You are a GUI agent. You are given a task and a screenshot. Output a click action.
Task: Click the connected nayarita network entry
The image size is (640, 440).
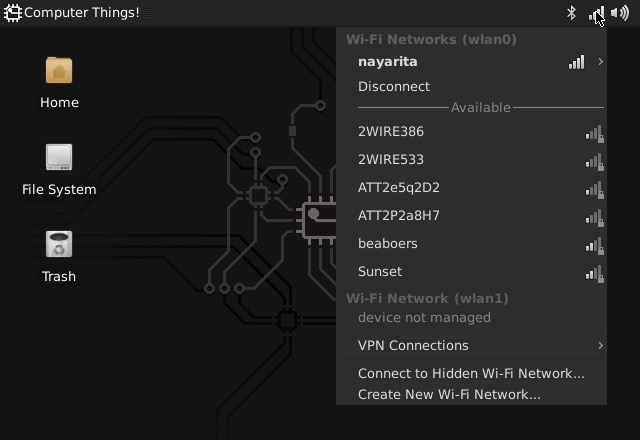[388, 62]
